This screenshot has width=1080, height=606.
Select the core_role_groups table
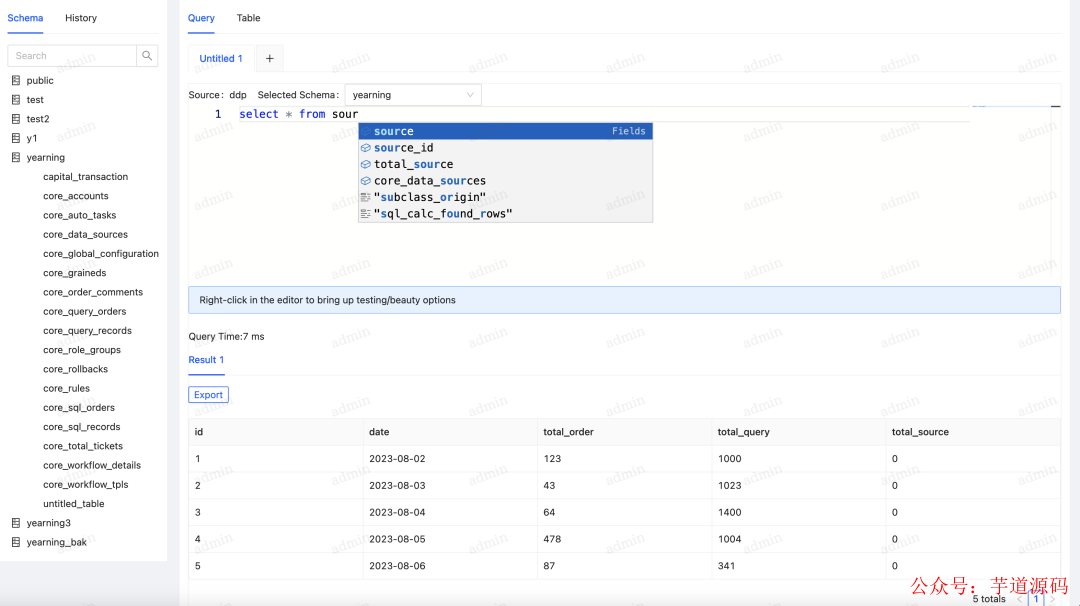[x=82, y=351]
